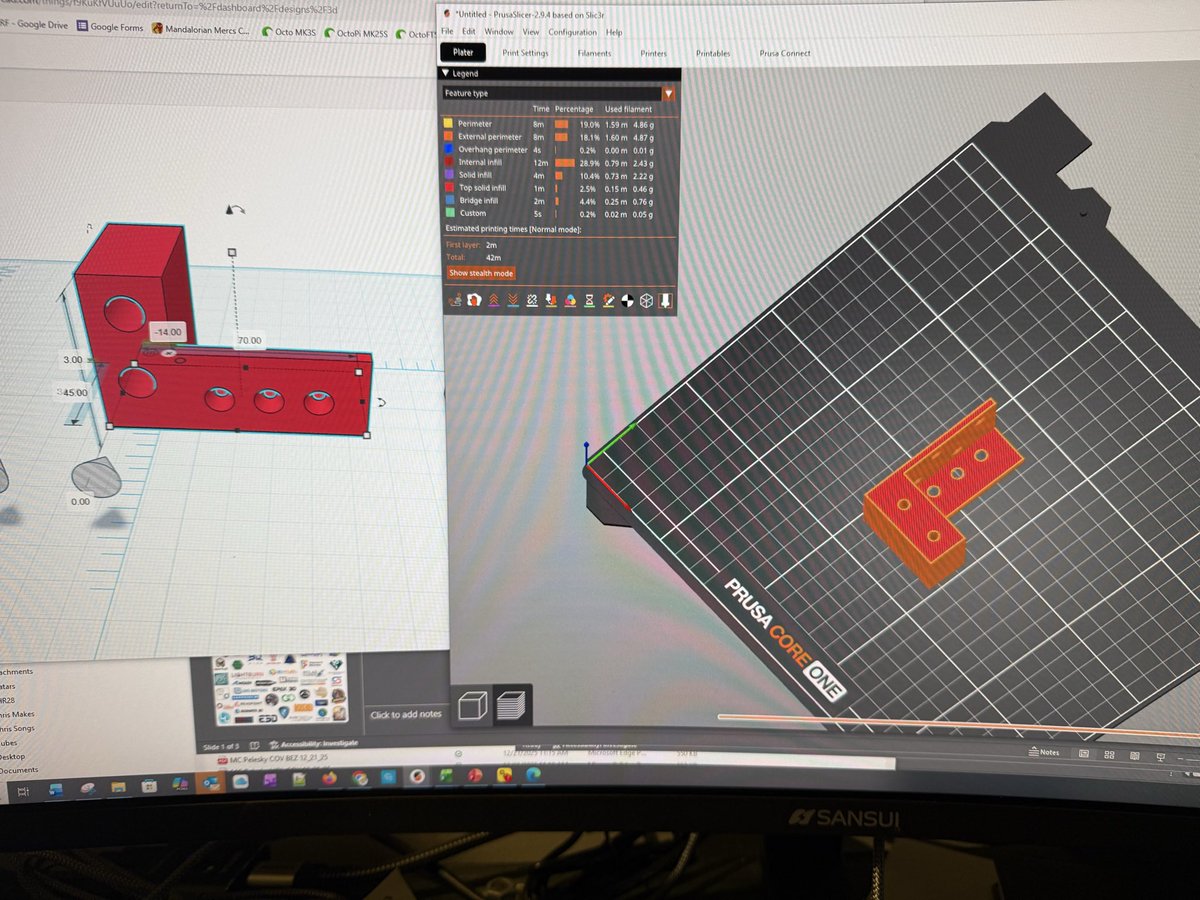Screen dimensions: 1200x900
Task: Open Mandalorian Mercs bookmark
Action: coord(200,29)
